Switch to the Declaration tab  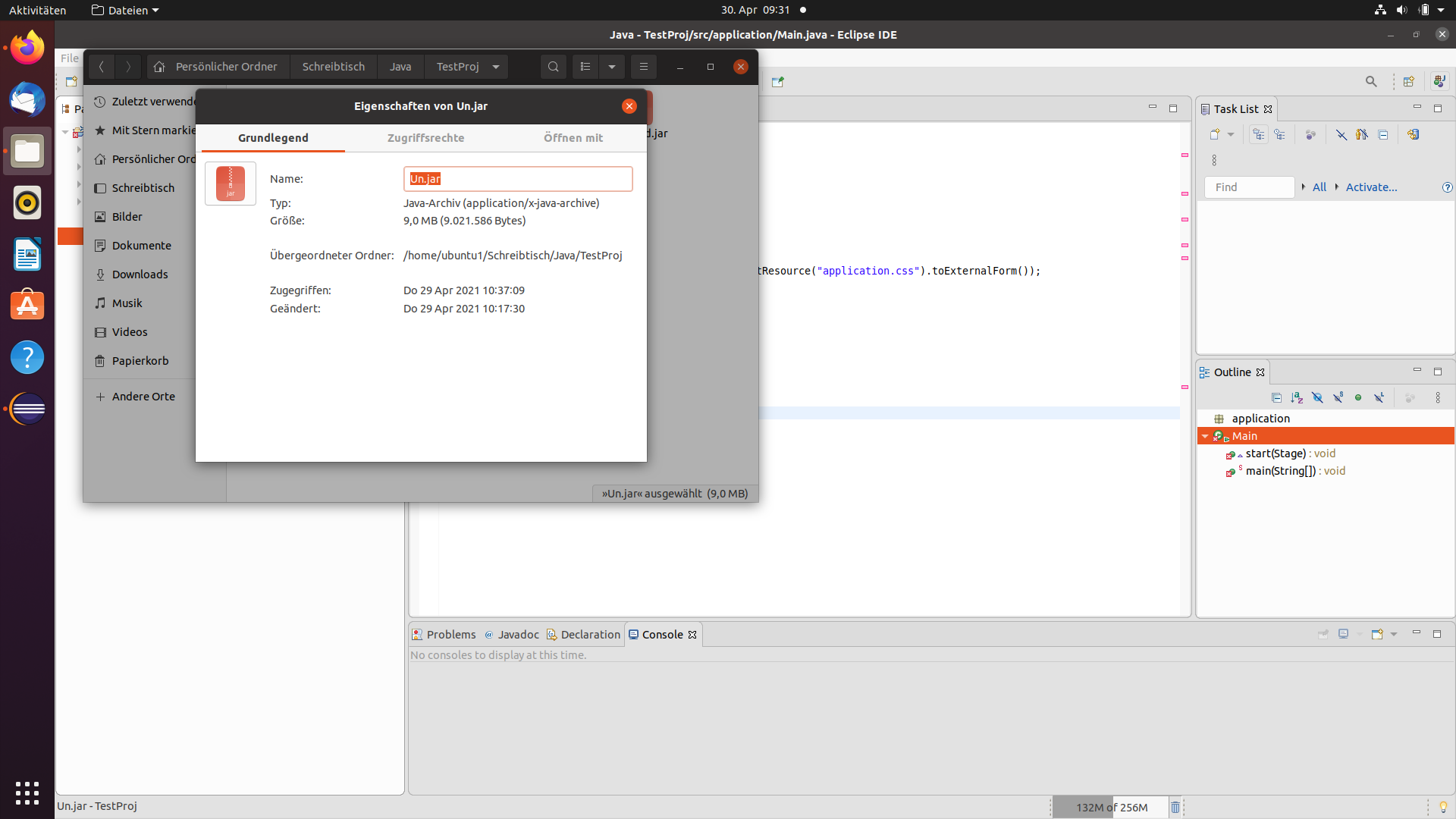click(x=583, y=635)
